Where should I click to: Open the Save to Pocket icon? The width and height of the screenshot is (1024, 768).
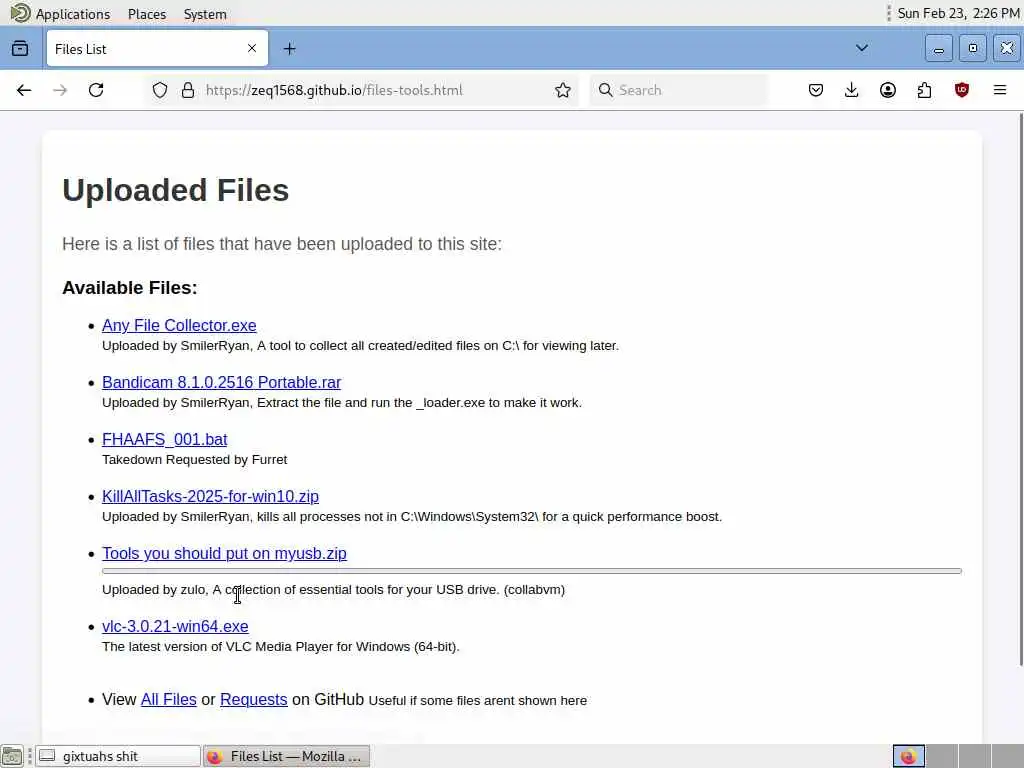(816, 90)
